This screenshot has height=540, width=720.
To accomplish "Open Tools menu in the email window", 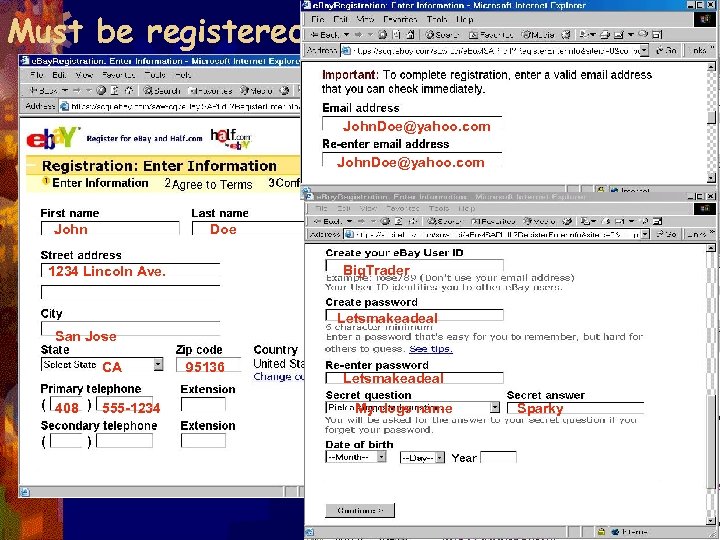I will (x=436, y=19).
